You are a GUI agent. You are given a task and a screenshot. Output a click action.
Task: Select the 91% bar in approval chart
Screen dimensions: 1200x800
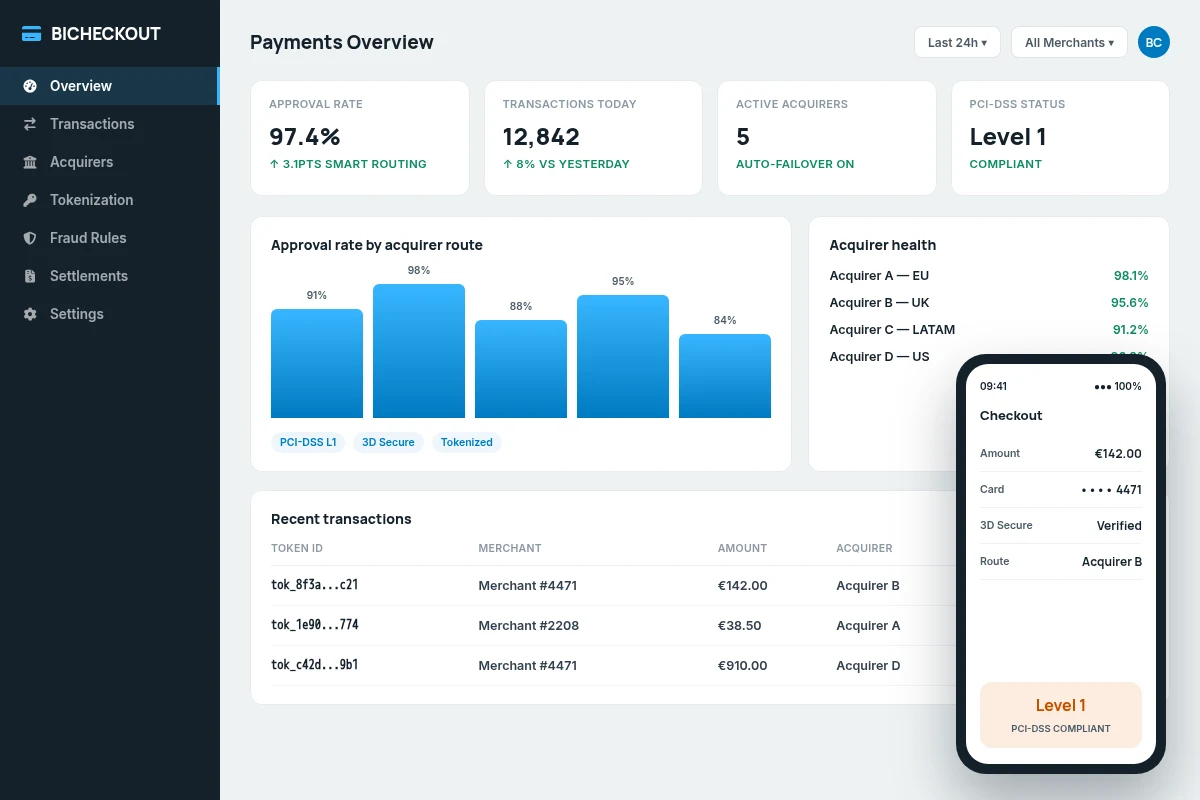[317, 363]
